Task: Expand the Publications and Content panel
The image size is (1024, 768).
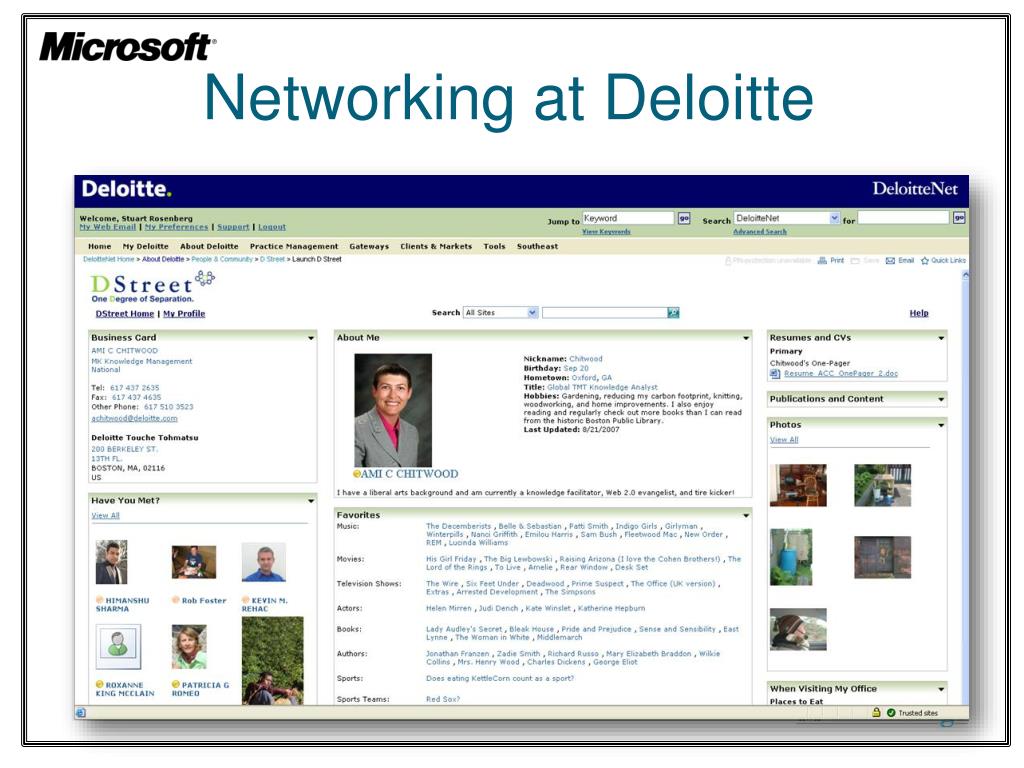Action: pyautogui.click(x=941, y=399)
